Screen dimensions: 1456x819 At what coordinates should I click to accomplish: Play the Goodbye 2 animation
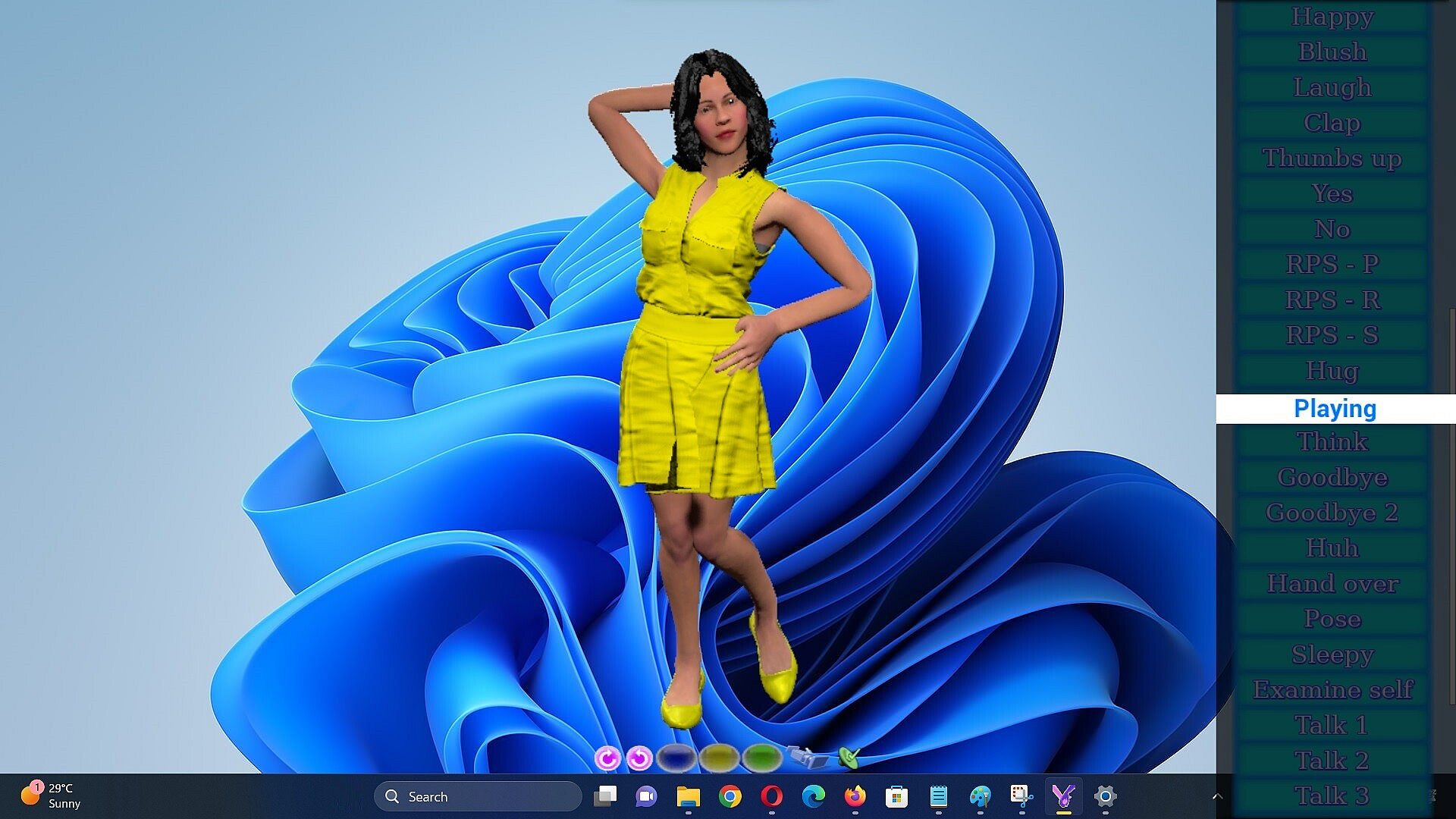coord(1332,513)
